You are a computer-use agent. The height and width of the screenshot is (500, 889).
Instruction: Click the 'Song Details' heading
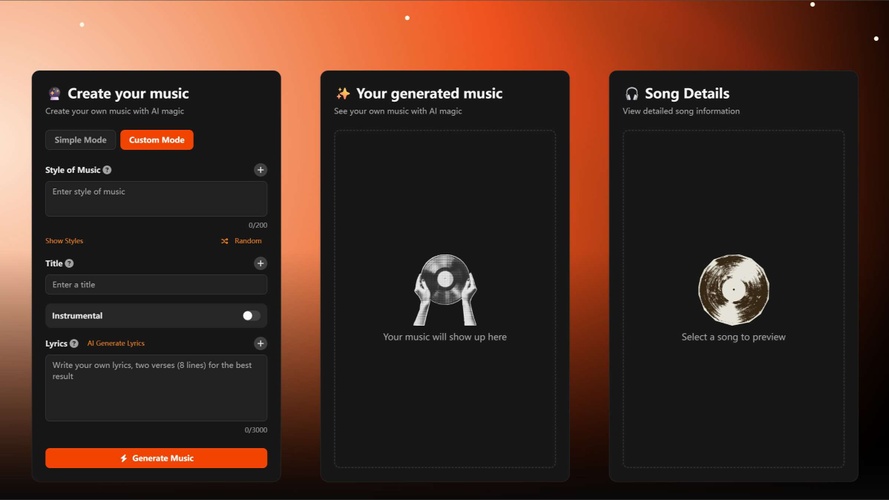[687, 94]
